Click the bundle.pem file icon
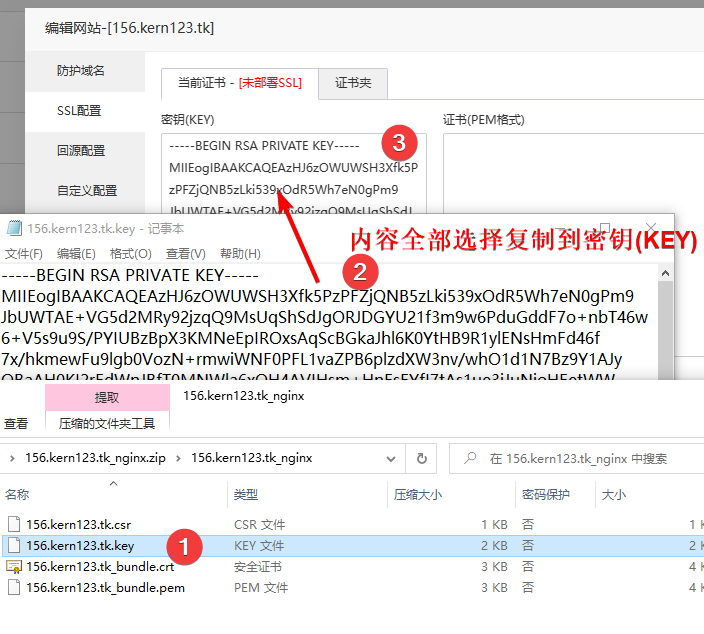This screenshot has height=634, width=704. coord(14,587)
